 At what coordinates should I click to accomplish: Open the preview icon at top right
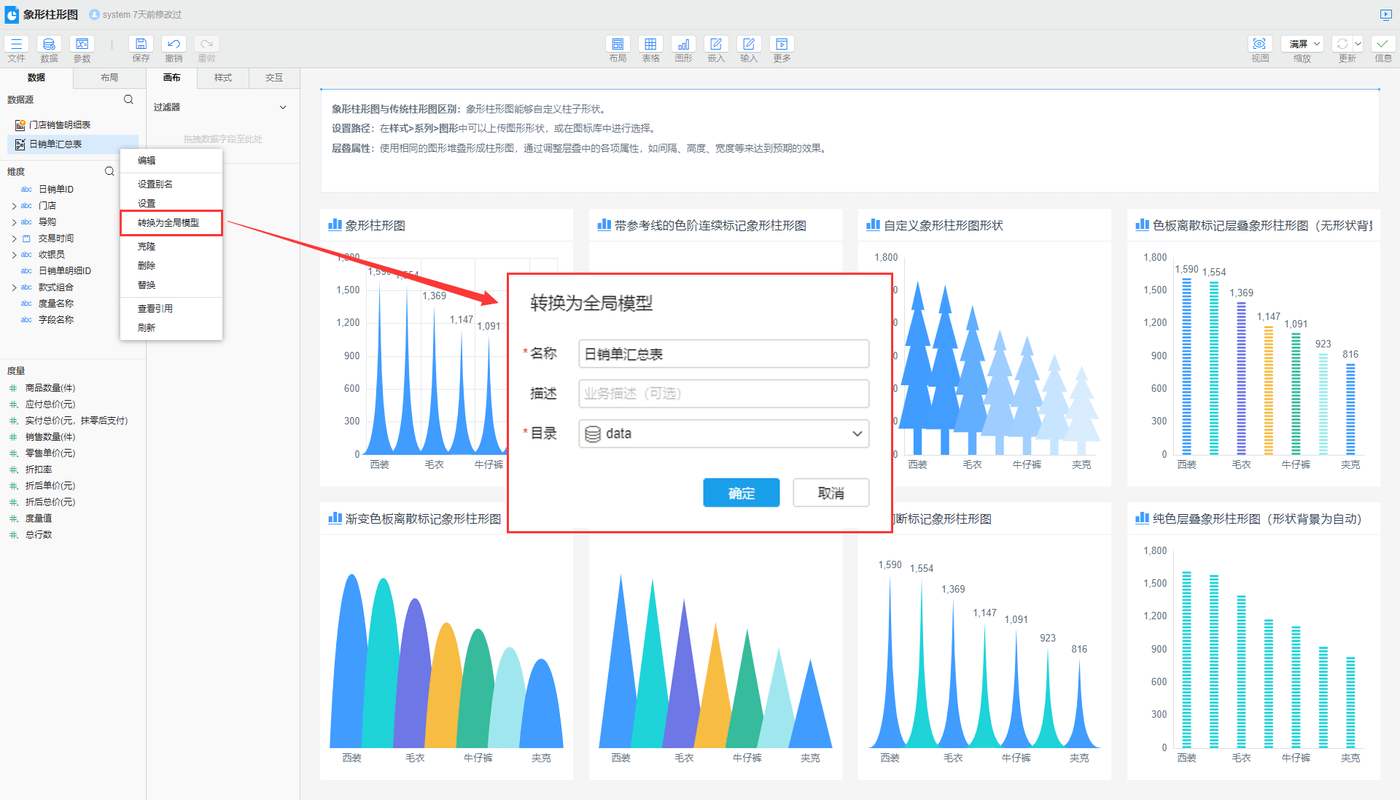[1385, 15]
